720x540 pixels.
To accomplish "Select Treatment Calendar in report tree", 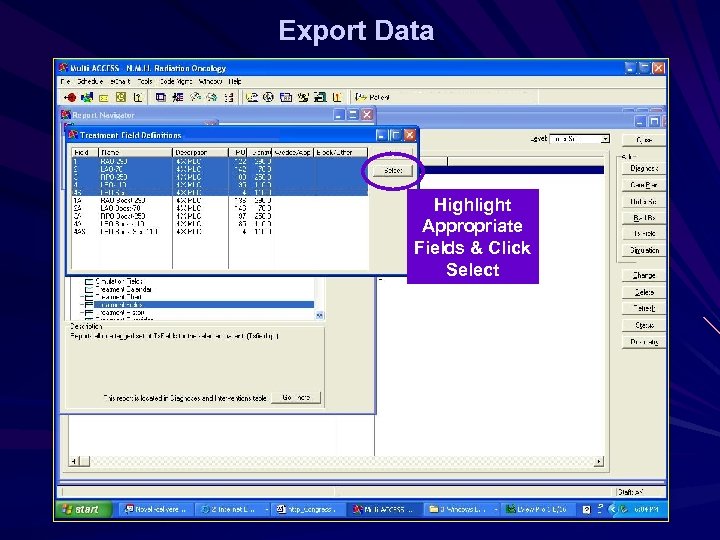I will pos(123,289).
